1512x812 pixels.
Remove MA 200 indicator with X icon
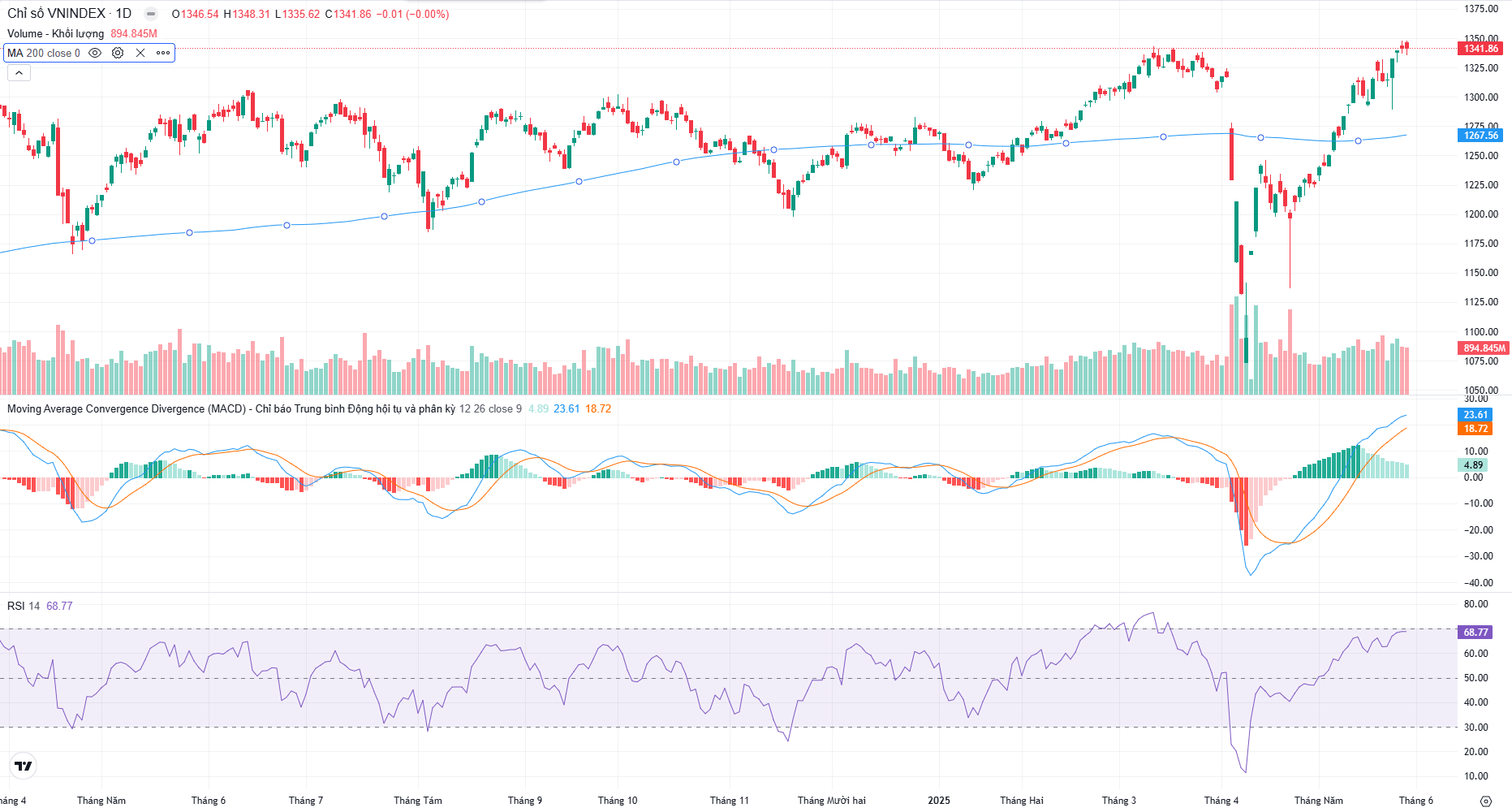pos(140,53)
